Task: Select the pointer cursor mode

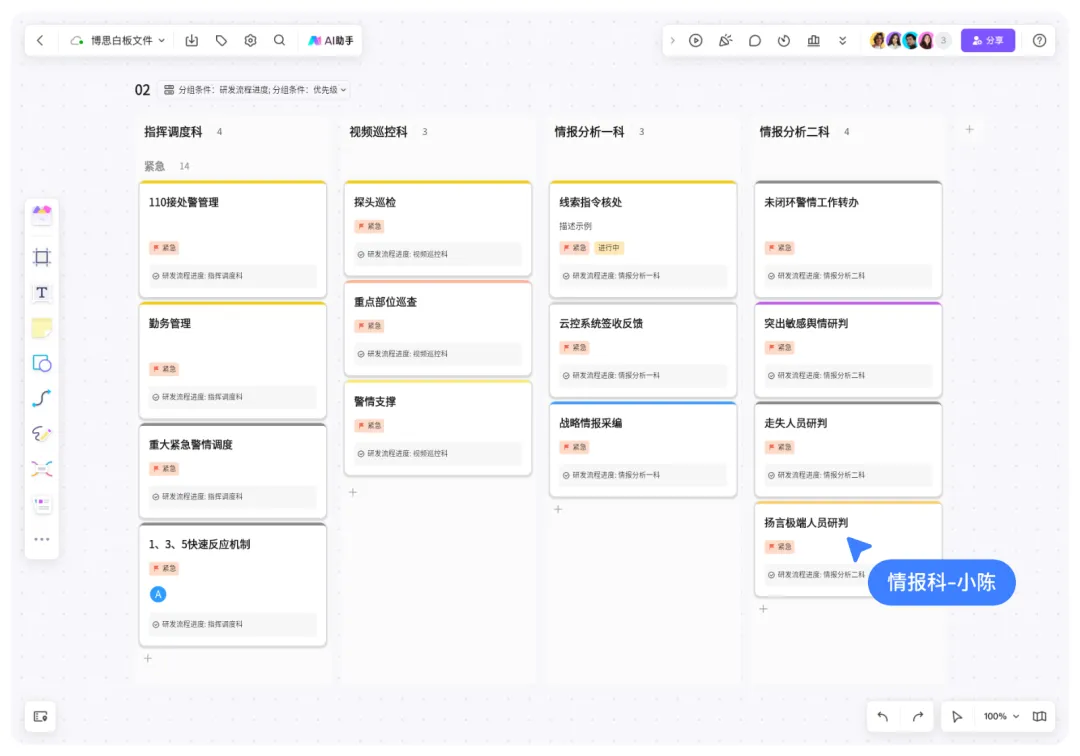Action: point(957,717)
